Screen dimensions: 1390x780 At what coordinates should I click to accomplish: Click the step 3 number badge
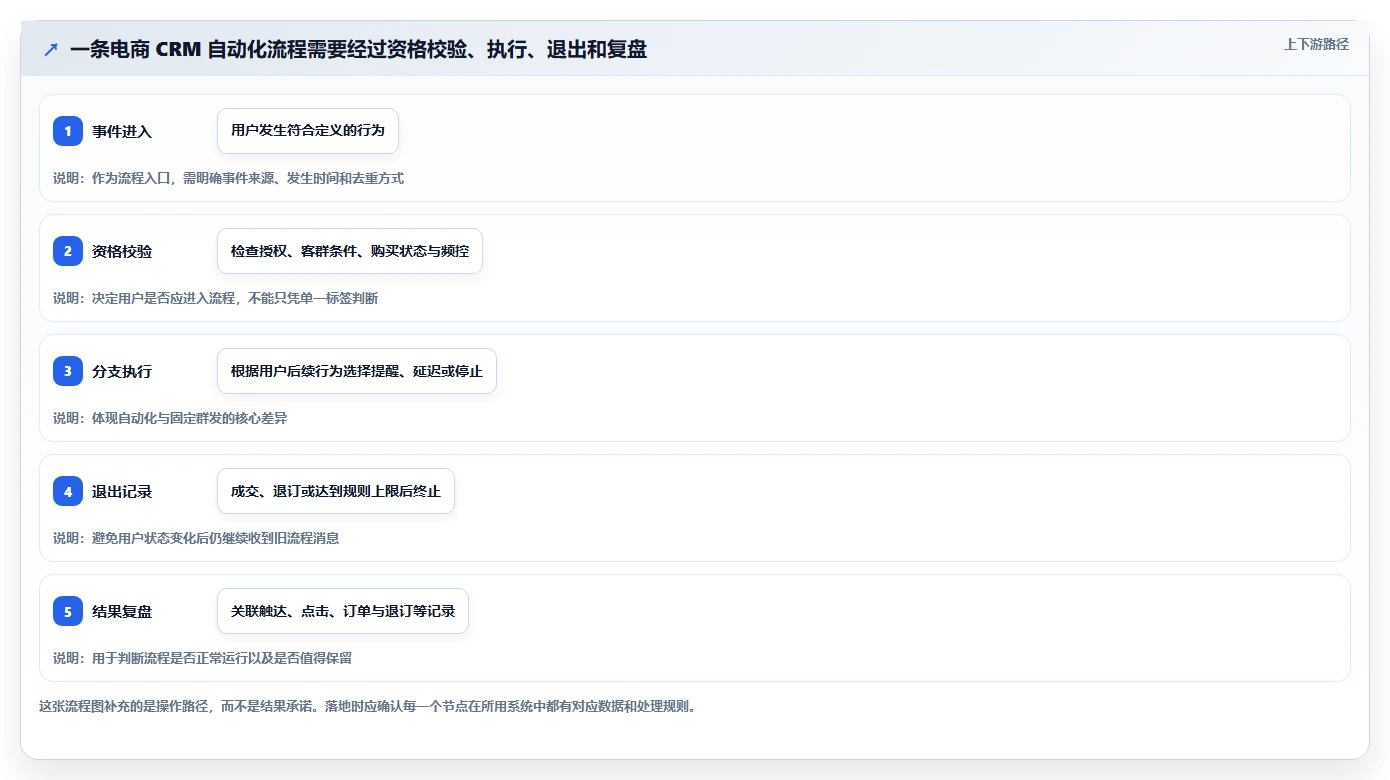(68, 371)
